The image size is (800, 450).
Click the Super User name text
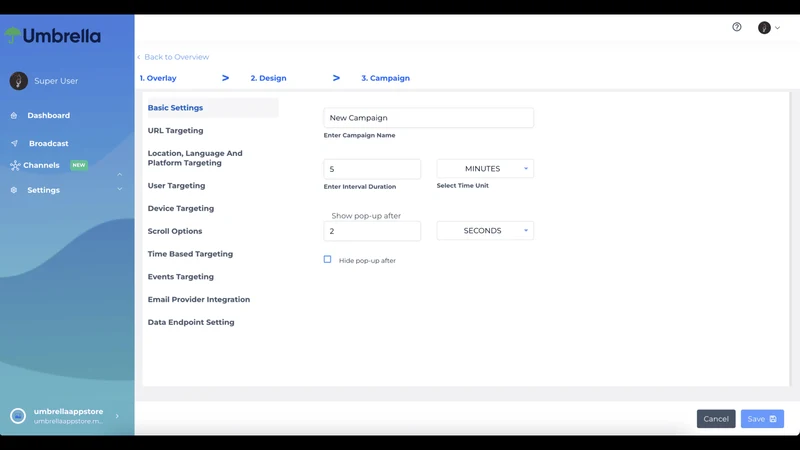click(x=56, y=81)
